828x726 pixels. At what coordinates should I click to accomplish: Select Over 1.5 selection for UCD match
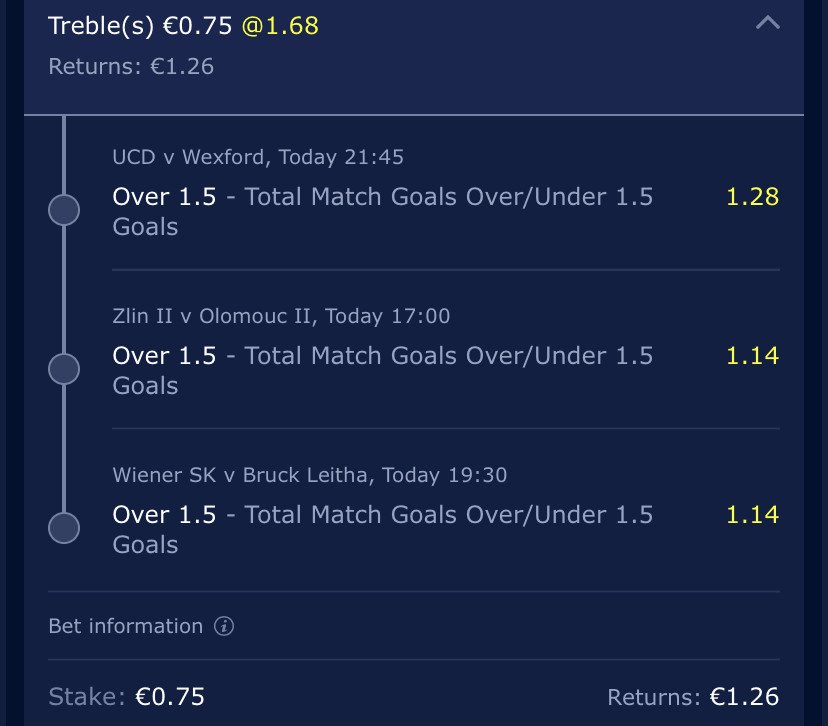click(x=164, y=197)
